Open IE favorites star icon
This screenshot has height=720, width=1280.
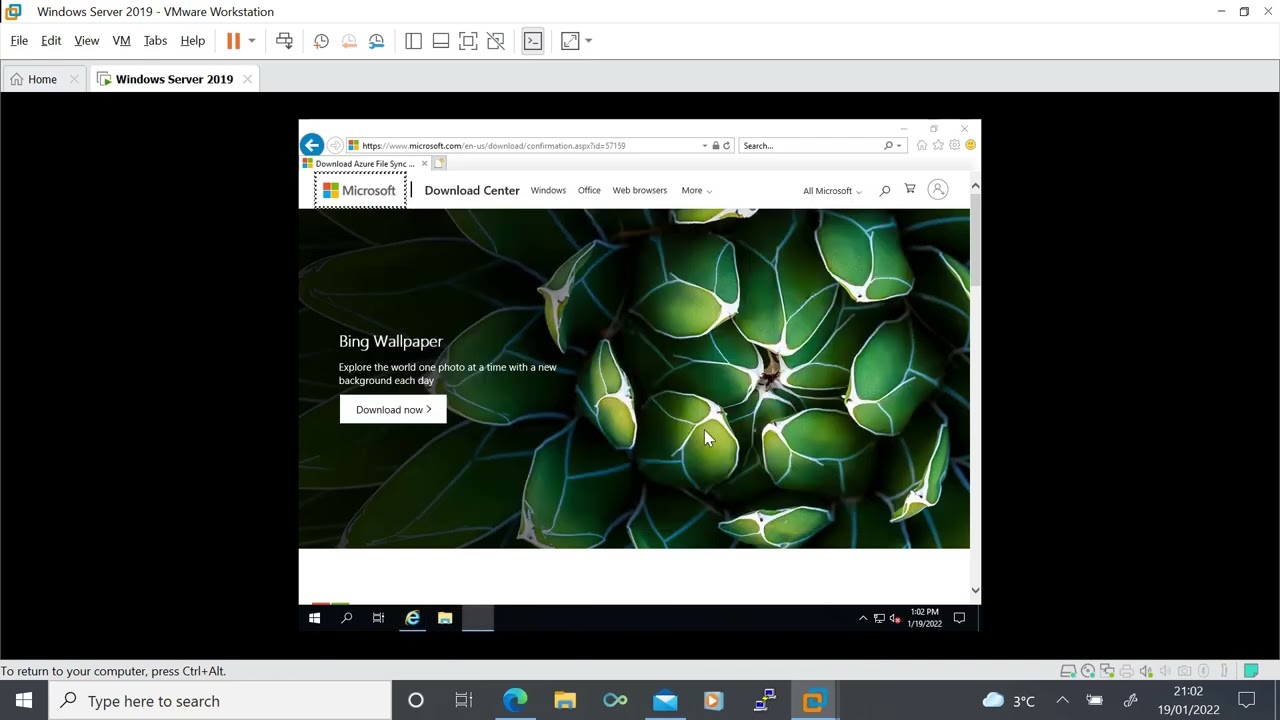click(x=938, y=146)
